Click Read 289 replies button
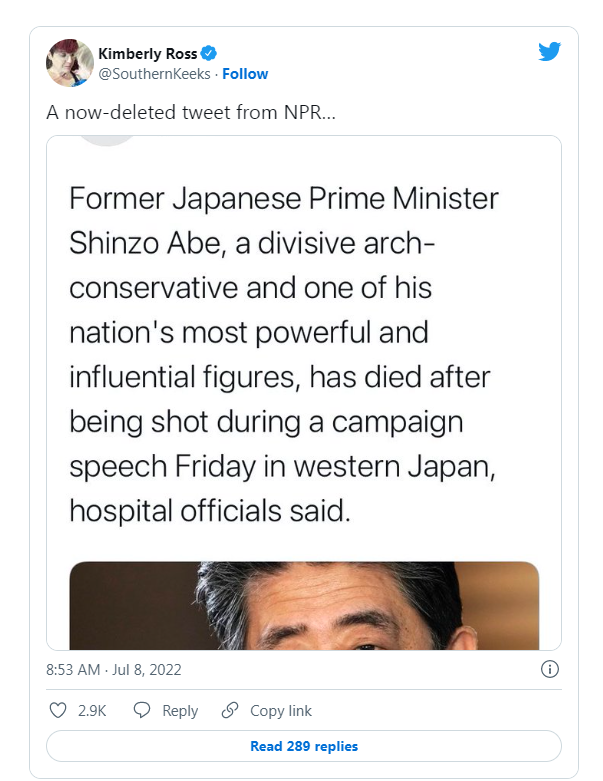Screen dimensions: 603x781 [304, 746]
